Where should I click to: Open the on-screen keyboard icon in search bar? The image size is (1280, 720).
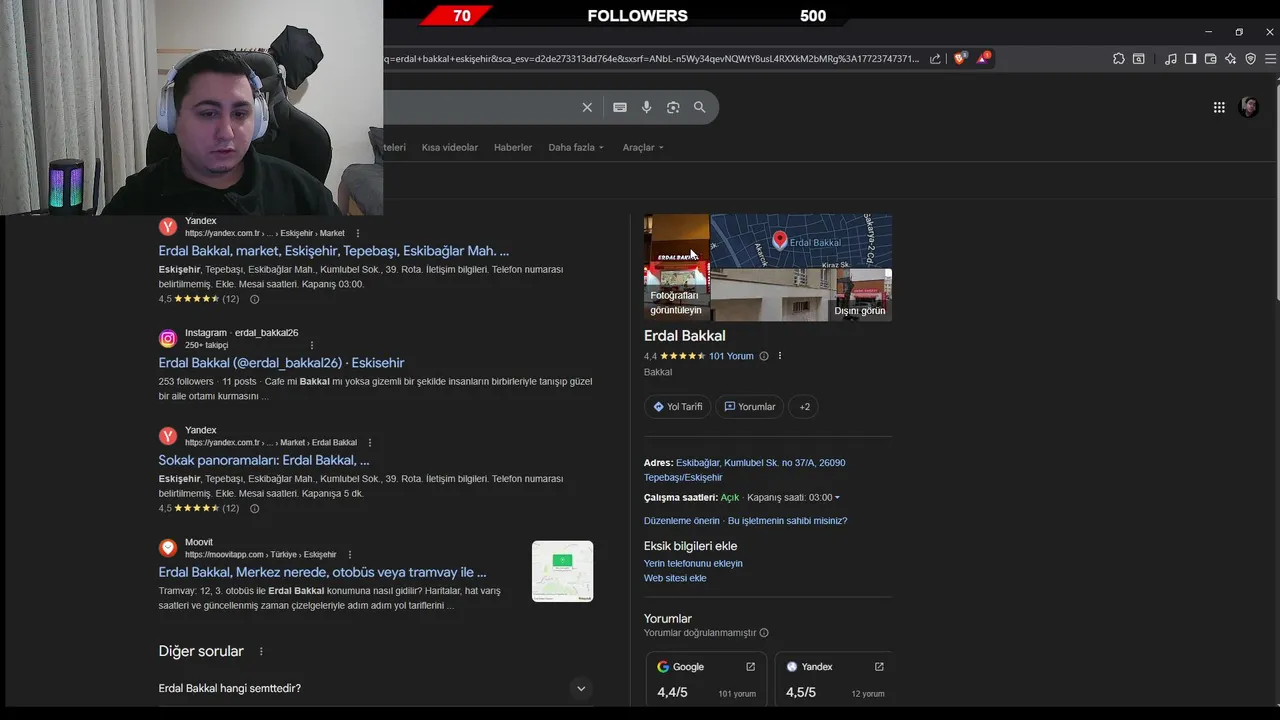coord(620,107)
